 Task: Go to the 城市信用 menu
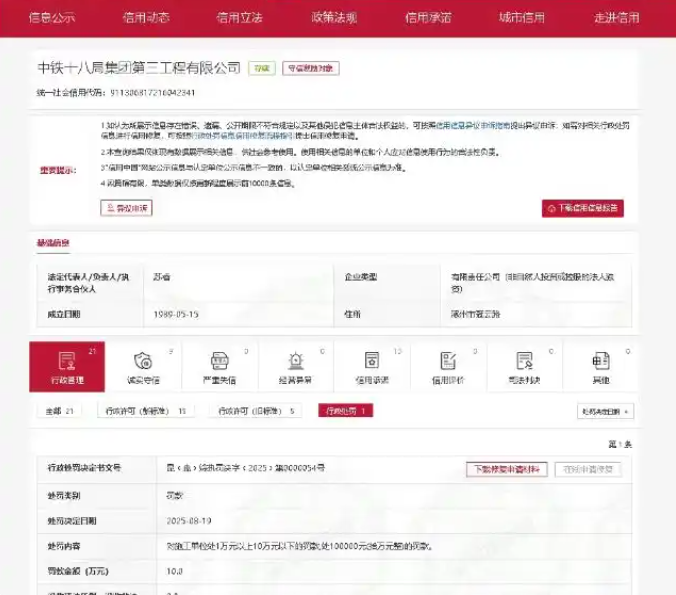click(x=522, y=18)
